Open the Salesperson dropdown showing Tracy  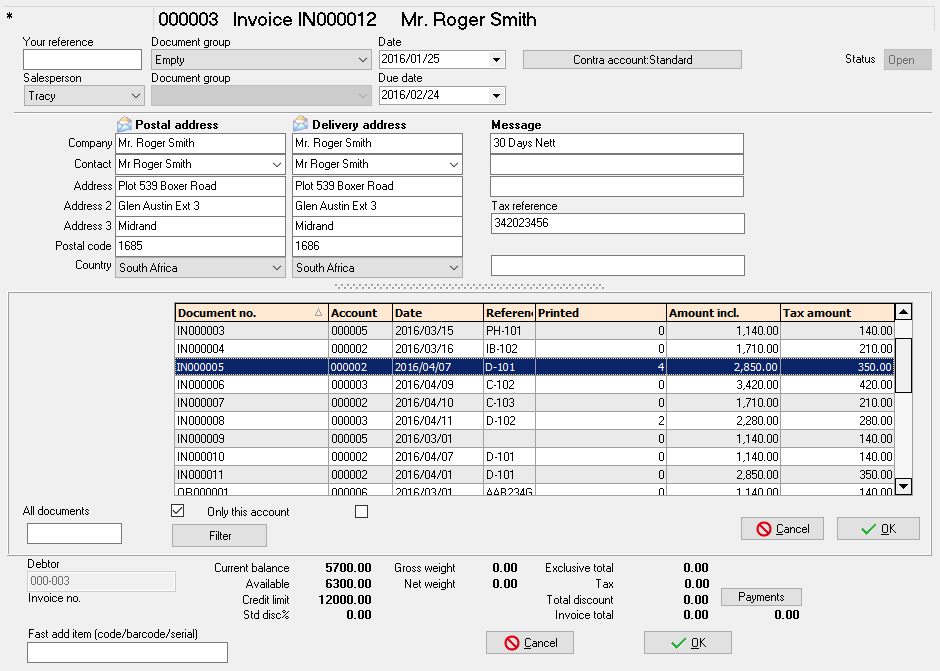click(136, 96)
